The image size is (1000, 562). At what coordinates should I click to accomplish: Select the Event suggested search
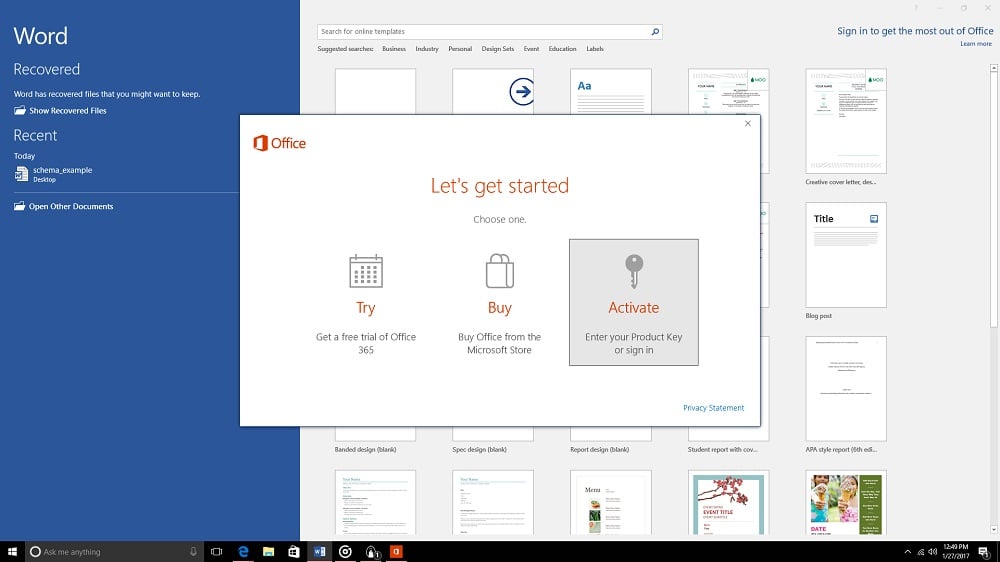pyautogui.click(x=531, y=48)
